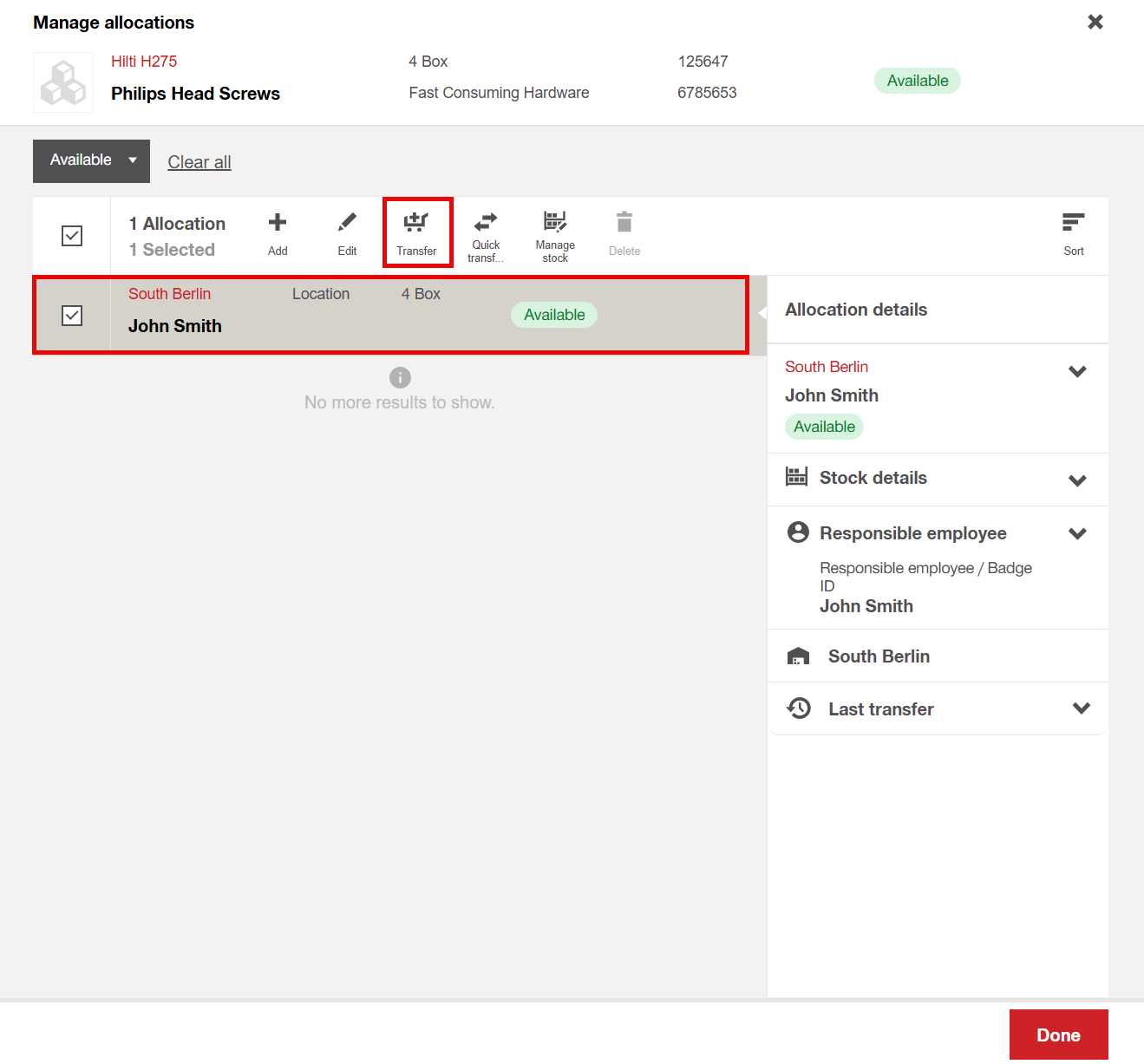The width and height of the screenshot is (1144, 1064).
Task: Click the Hilti H275 manufacturer link
Action: (x=144, y=62)
